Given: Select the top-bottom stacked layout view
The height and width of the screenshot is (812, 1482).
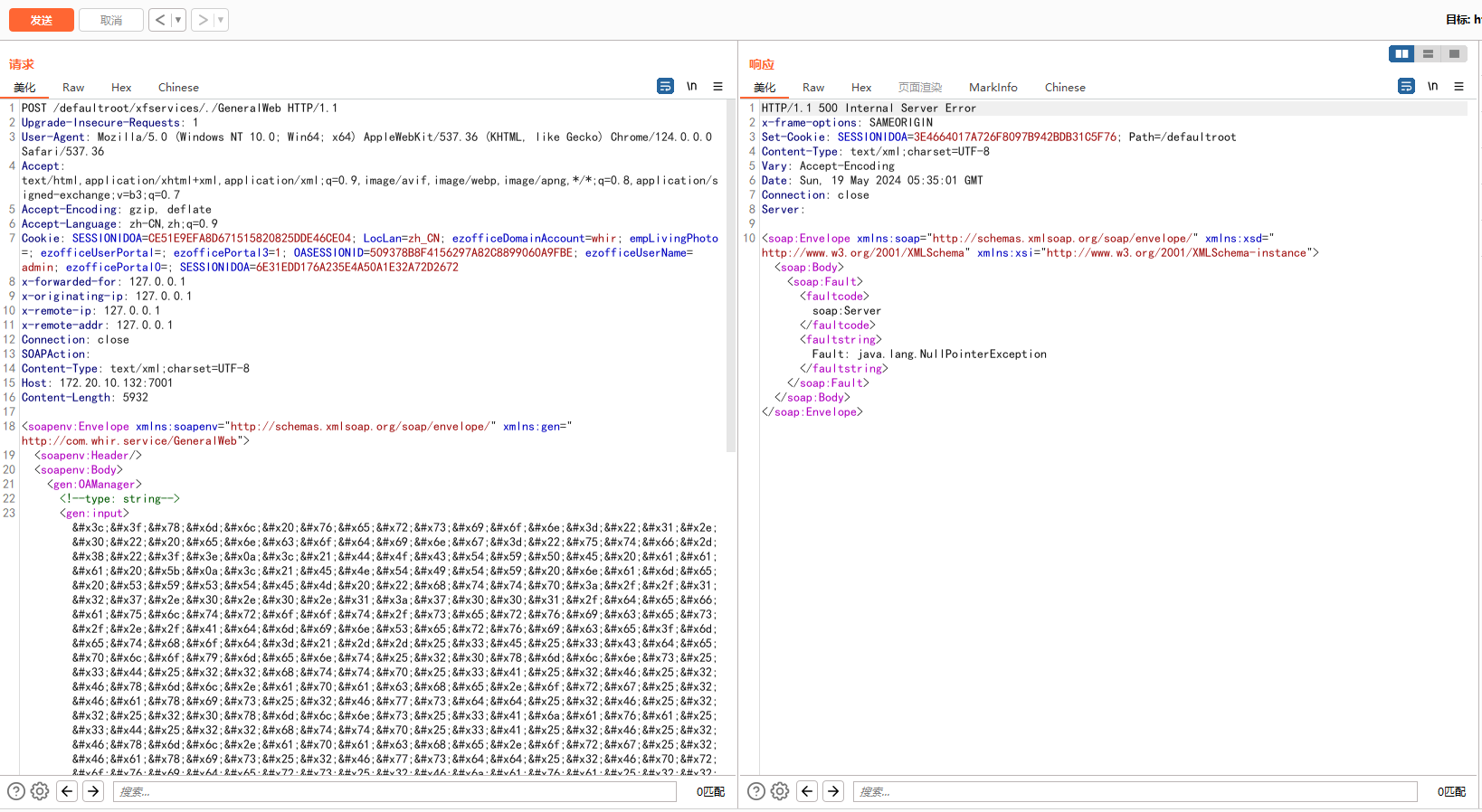Looking at the screenshot, I should pos(1428,54).
